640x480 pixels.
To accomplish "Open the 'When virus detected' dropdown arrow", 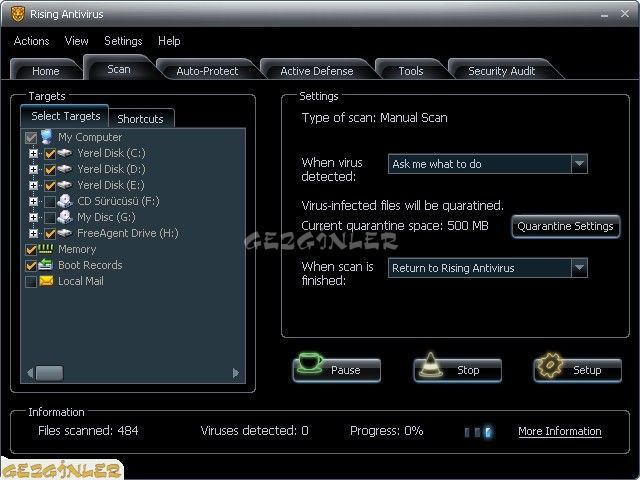I will [579, 164].
